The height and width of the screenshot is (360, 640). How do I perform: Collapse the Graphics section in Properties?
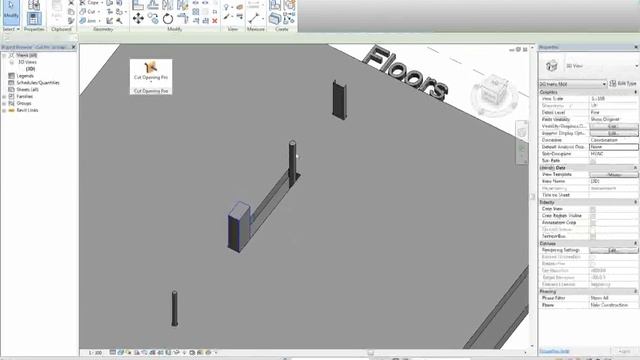[635, 93]
